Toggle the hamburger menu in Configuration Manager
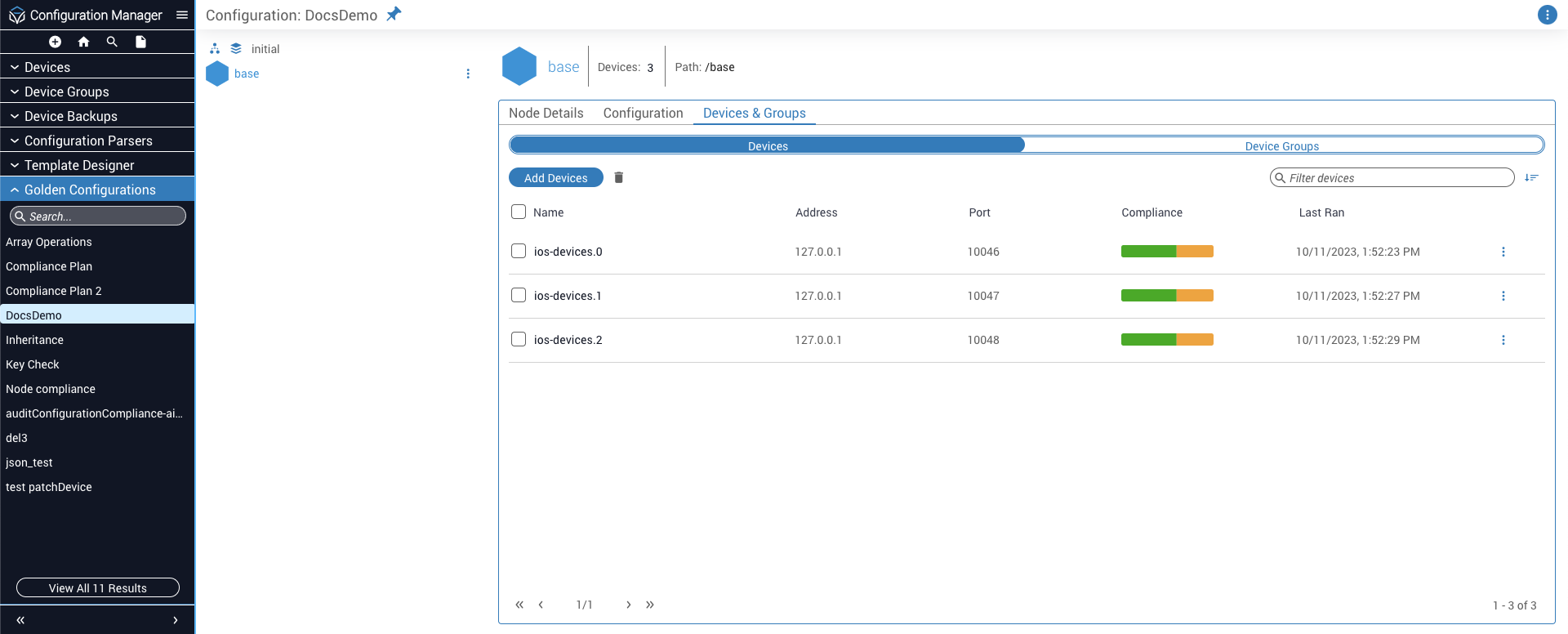The width and height of the screenshot is (1568, 634). 182,15
